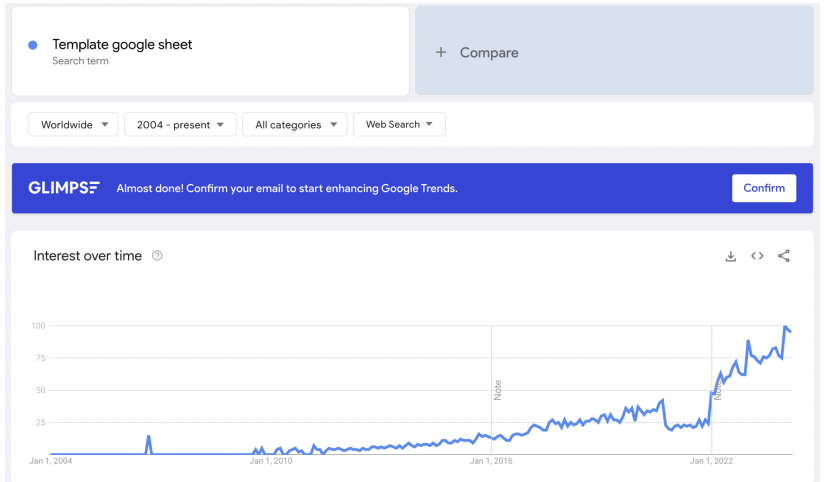Screen dimensions: 824x482
Task: Click the Almost done confirm email message
Action: click(287, 188)
